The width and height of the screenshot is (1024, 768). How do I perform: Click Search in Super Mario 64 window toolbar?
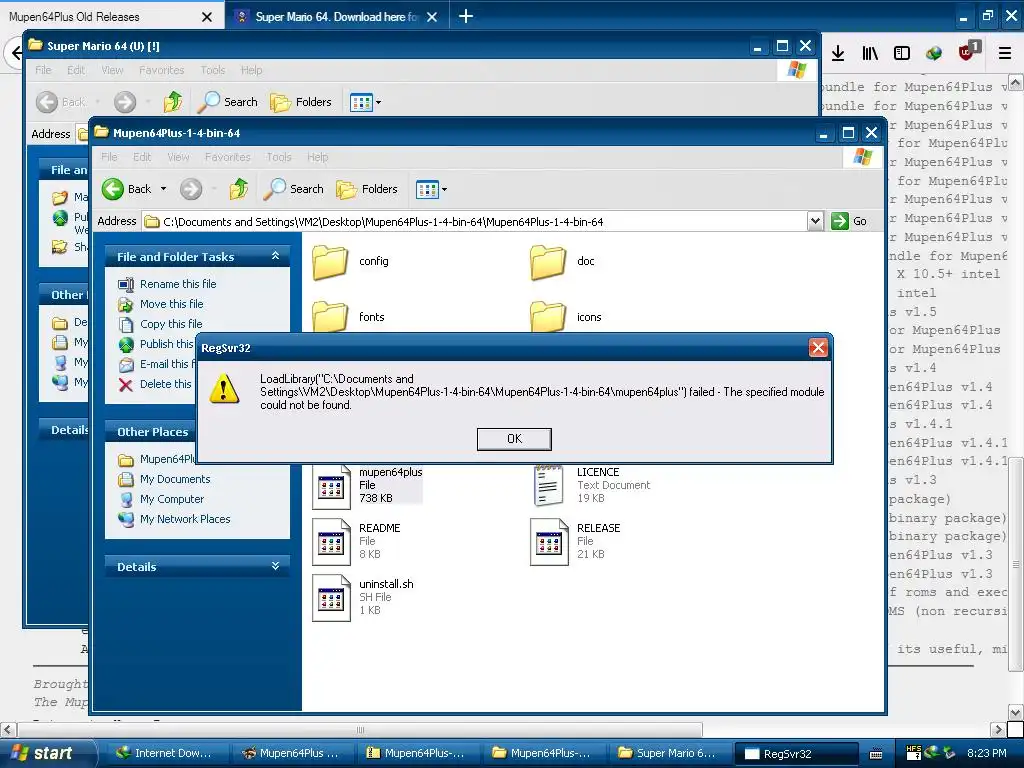coord(228,102)
